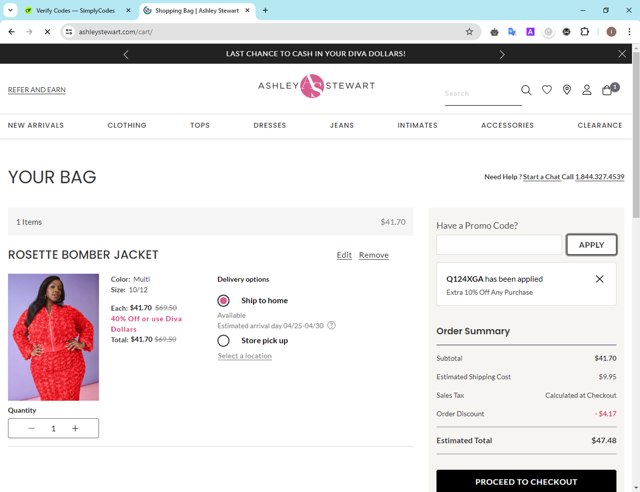Click the search magnifier icon
This screenshot has width=640, height=492.
(x=526, y=90)
